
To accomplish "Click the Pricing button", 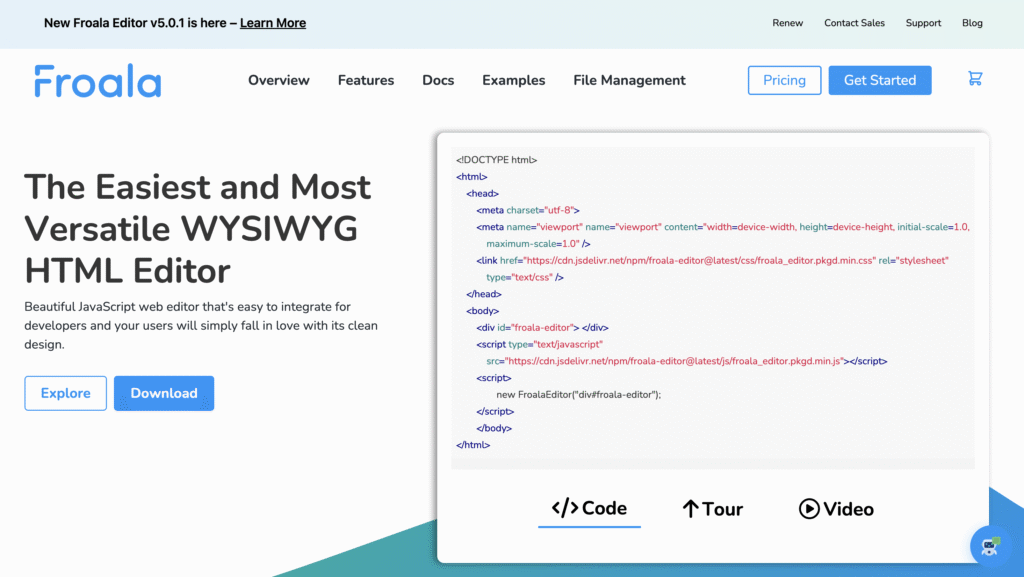I will click(784, 80).
